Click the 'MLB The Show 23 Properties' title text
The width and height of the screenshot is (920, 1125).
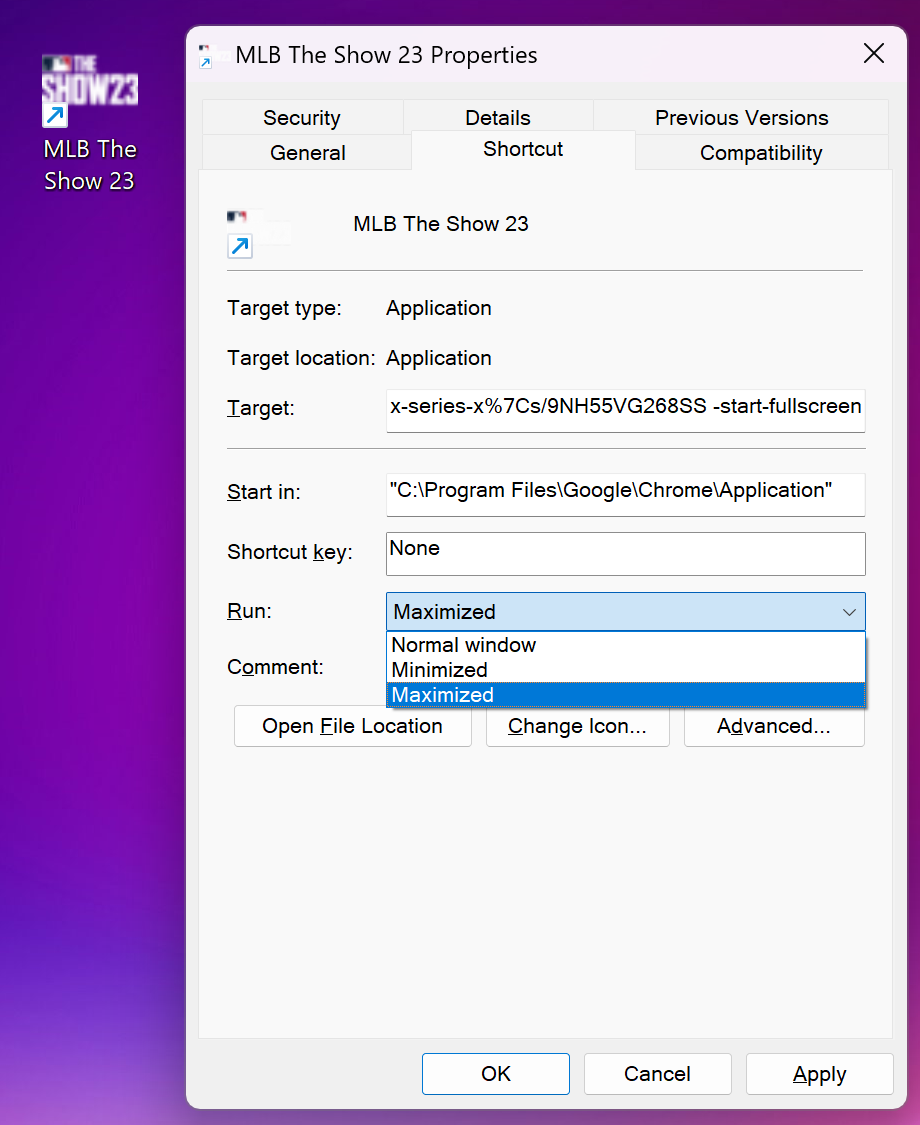pos(386,55)
